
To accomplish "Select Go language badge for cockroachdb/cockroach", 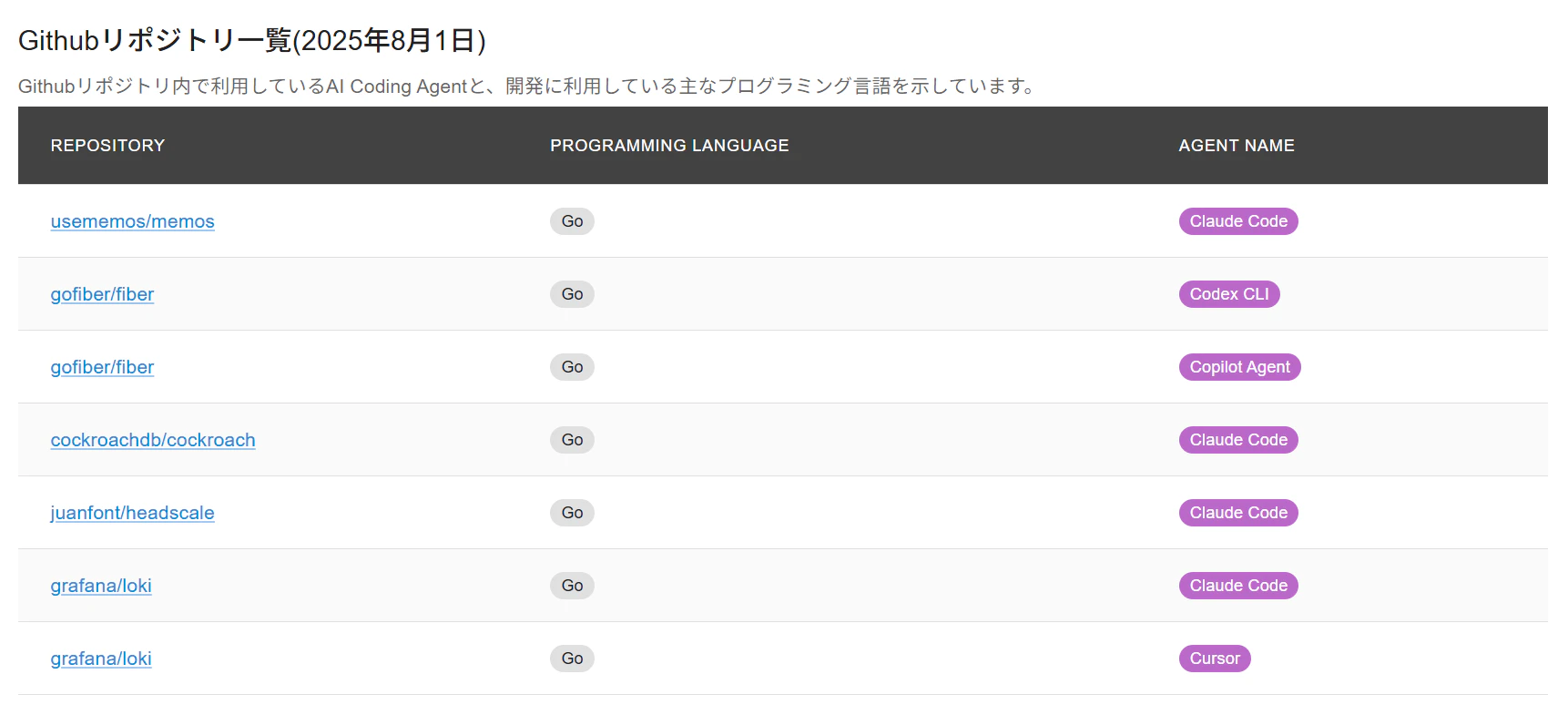I will 572,440.
